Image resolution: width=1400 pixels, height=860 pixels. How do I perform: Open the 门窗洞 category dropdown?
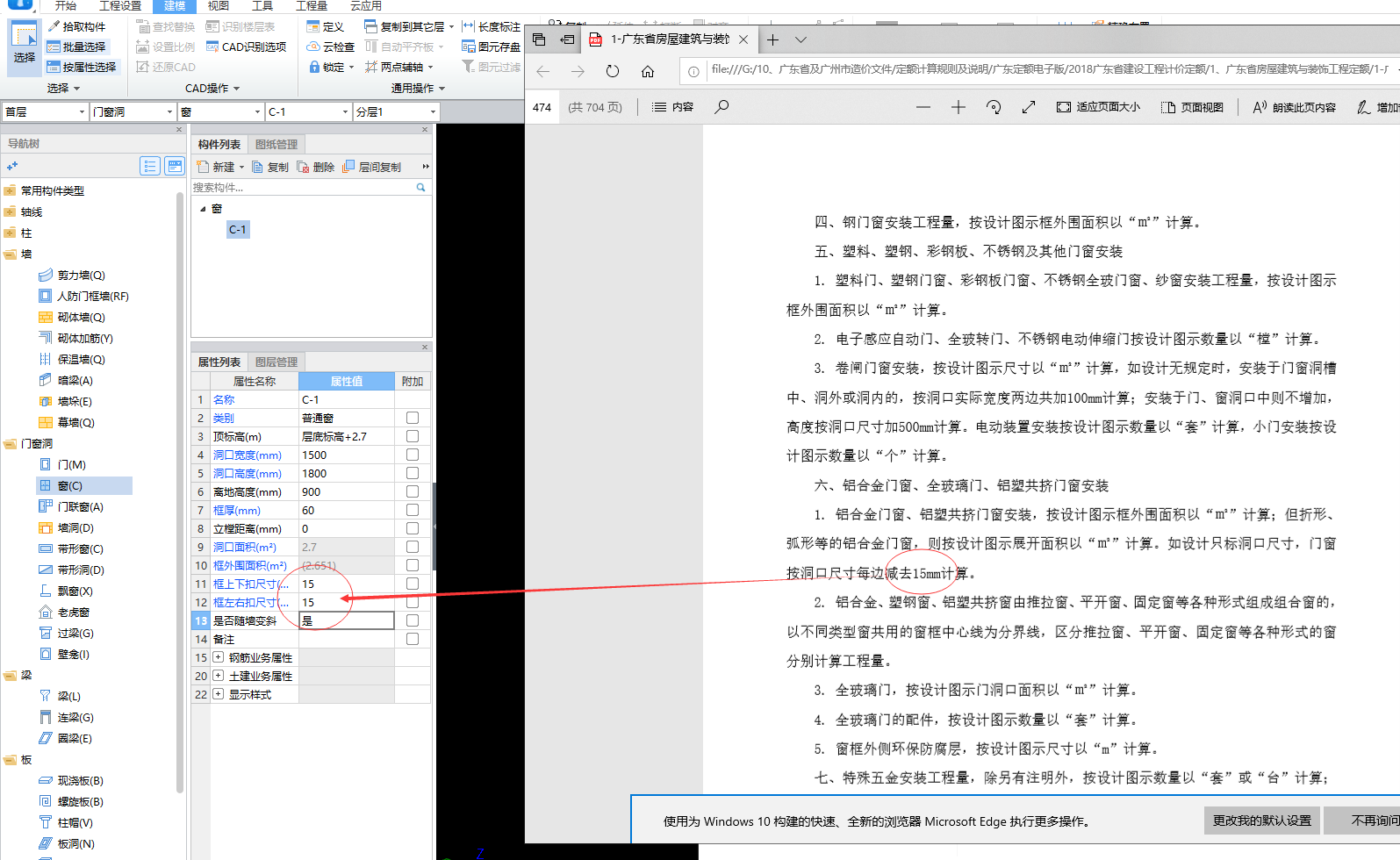pos(170,112)
